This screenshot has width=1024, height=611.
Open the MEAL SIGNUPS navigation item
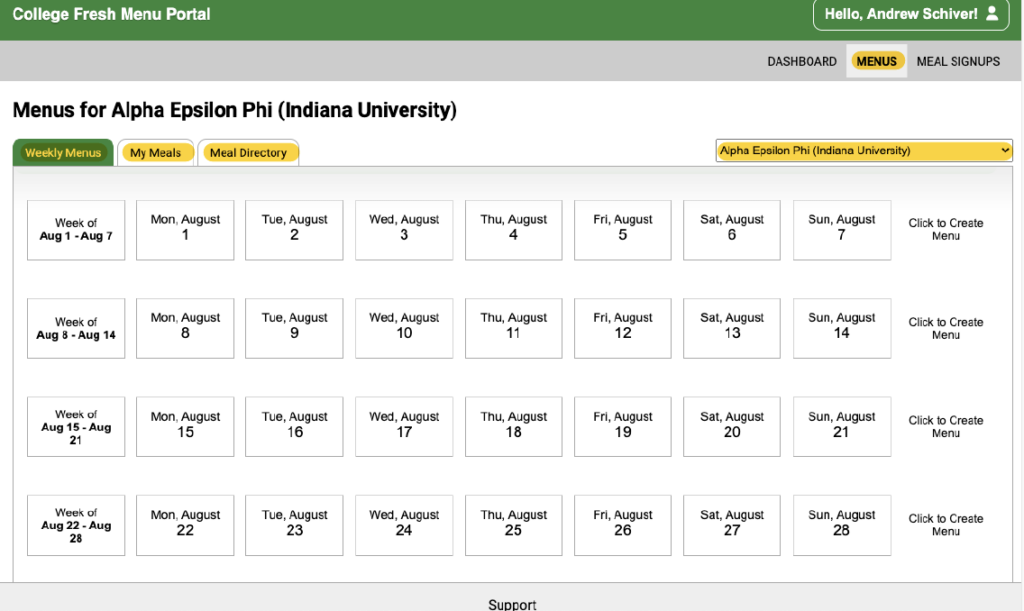pos(958,61)
